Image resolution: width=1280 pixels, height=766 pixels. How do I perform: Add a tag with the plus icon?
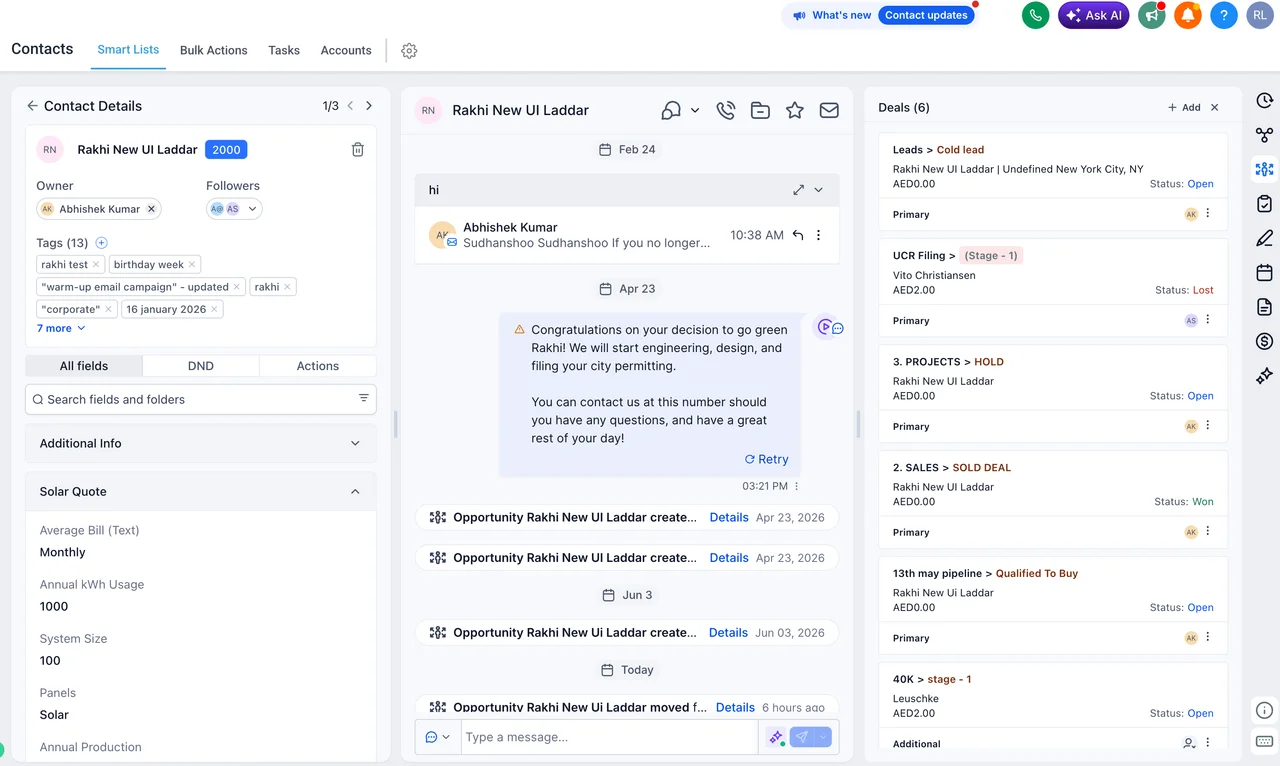[101, 243]
